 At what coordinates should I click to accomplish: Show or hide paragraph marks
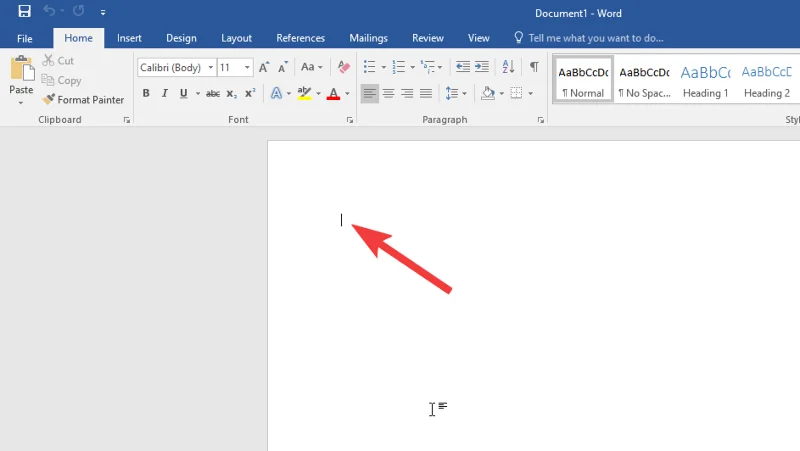(534, 68)
